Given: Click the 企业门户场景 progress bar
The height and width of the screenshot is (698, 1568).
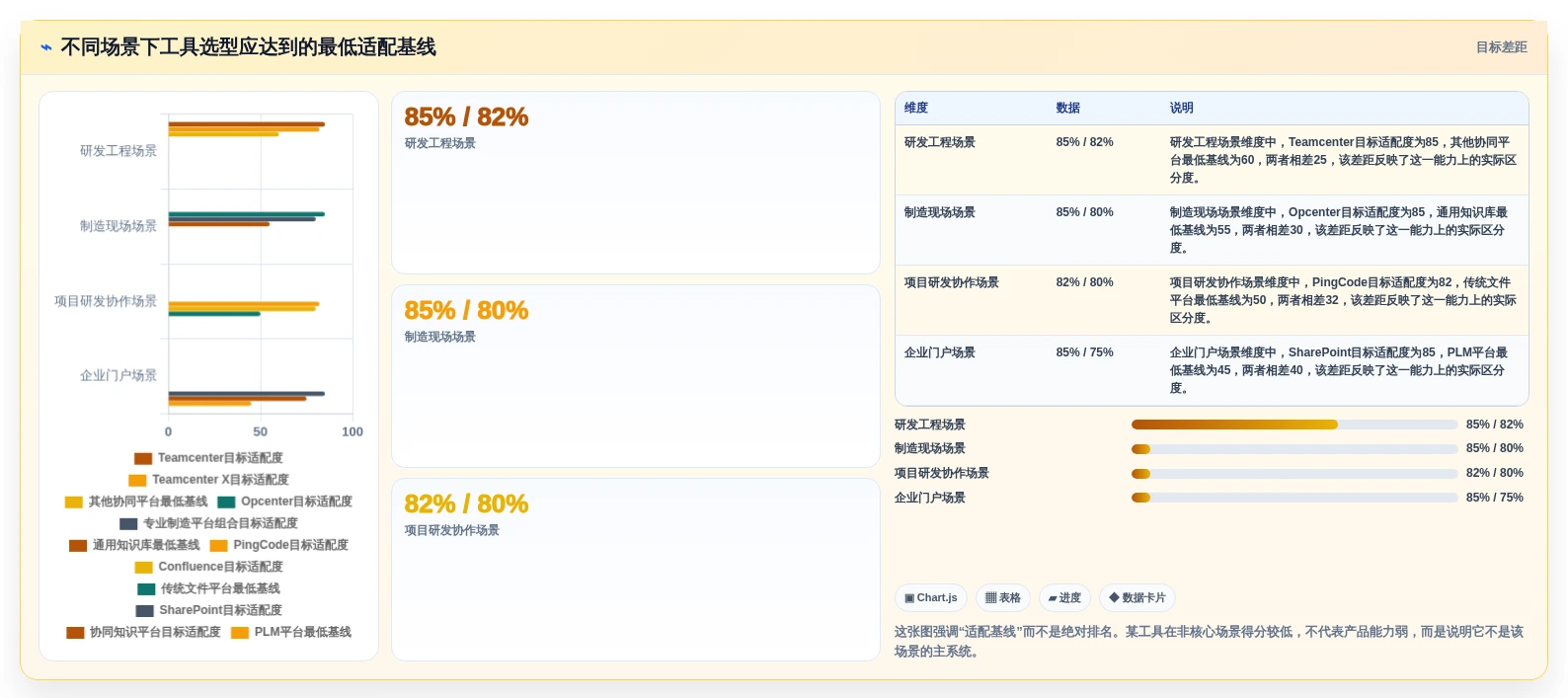Looking at the screenshot, I should pyautogui.click(x=1294, y=498).
